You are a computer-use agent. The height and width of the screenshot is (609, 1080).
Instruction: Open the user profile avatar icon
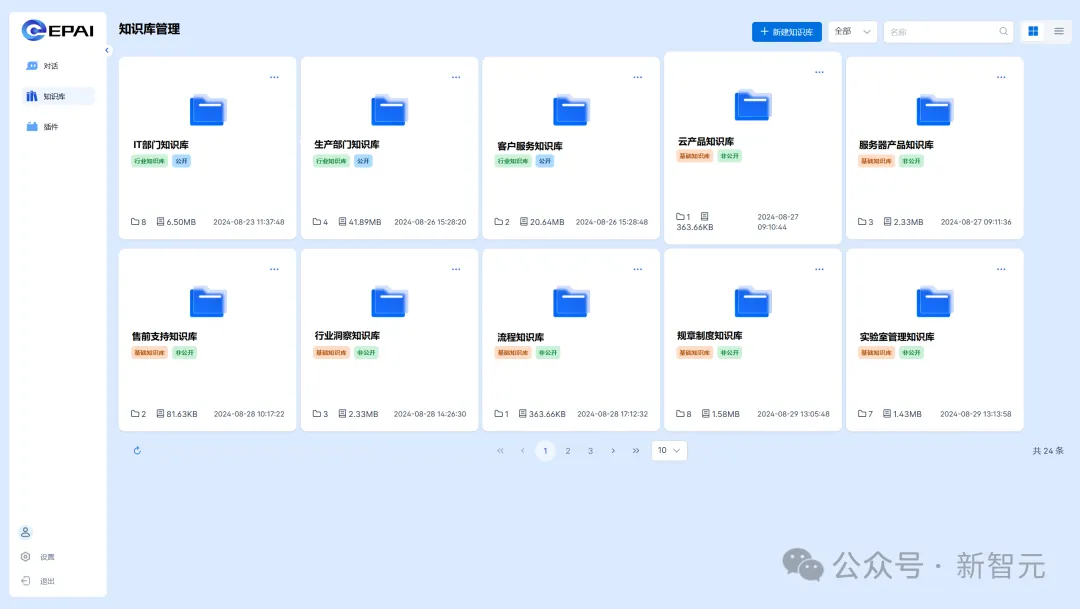click(26, 532)
